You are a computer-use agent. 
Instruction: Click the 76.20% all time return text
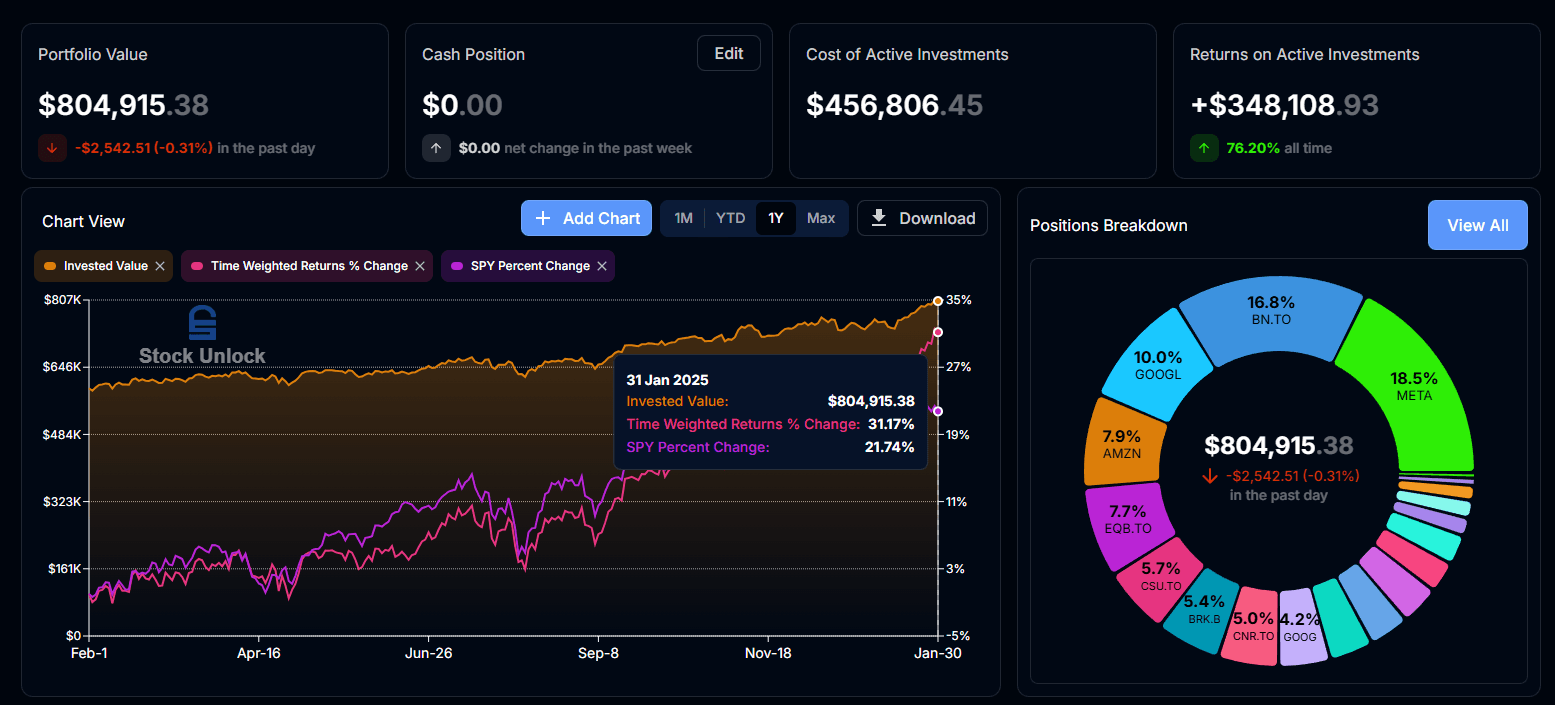pos(1279,148)
